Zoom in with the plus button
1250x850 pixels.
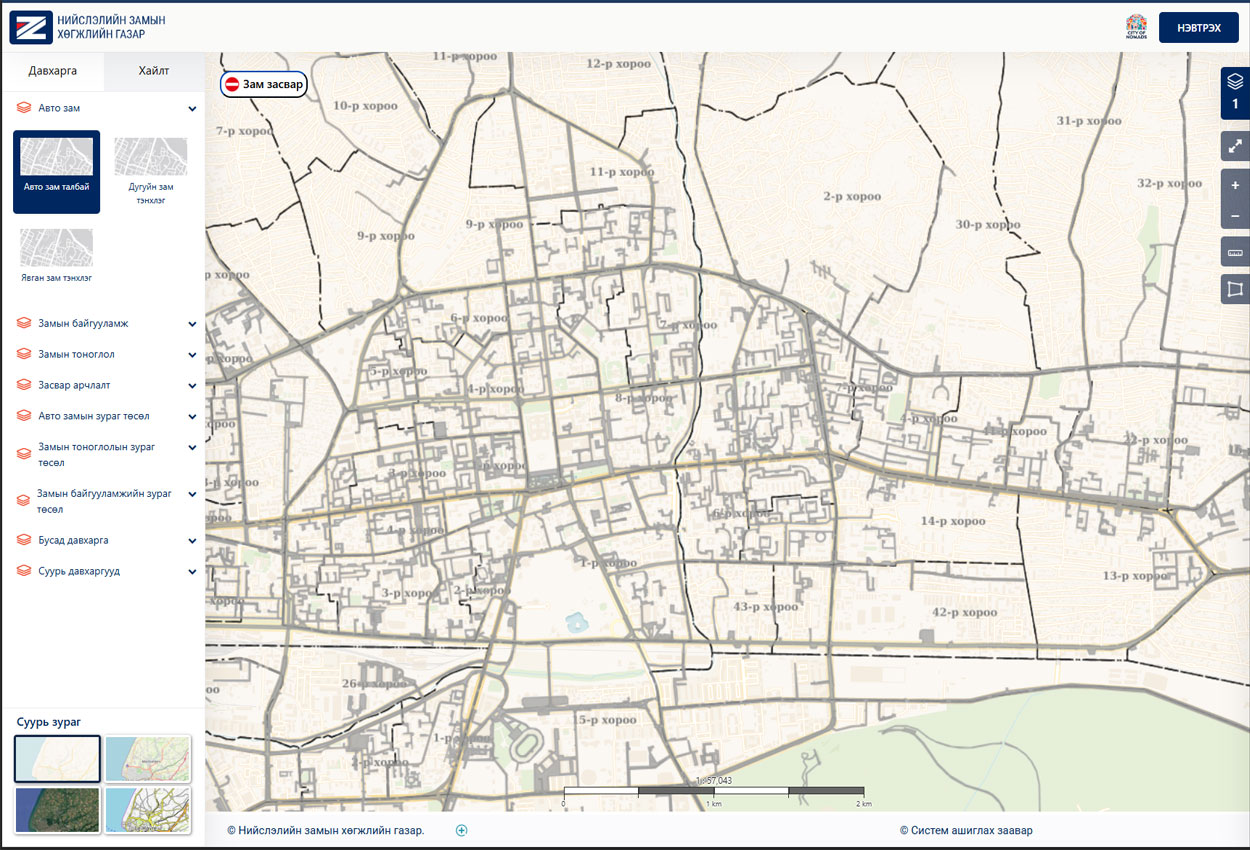[x=1235, y=186]
